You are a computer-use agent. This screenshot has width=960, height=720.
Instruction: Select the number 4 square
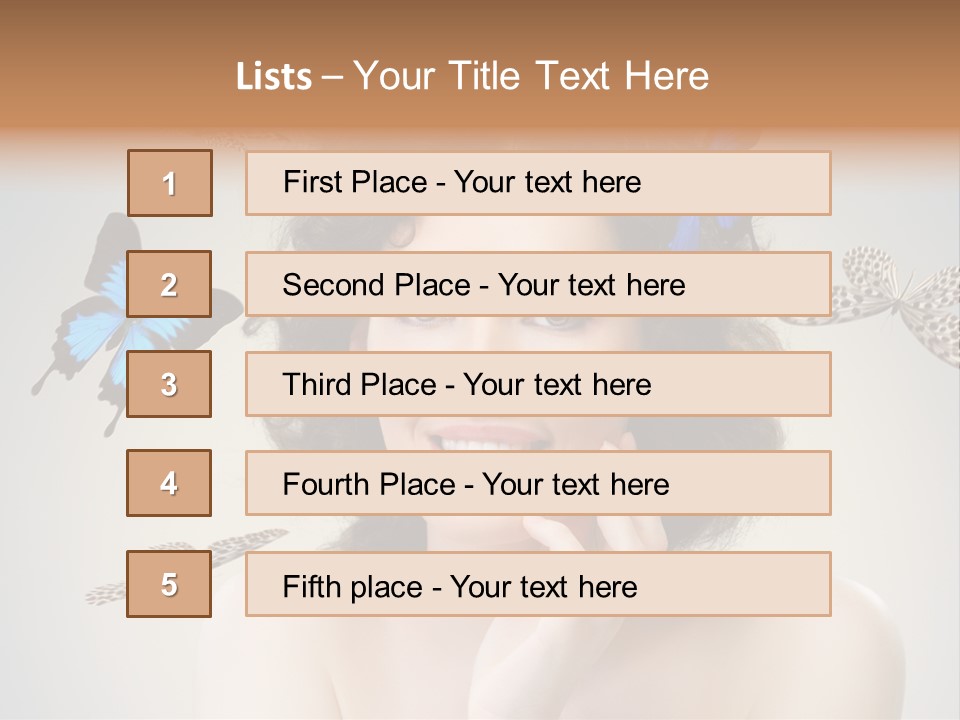169,483
